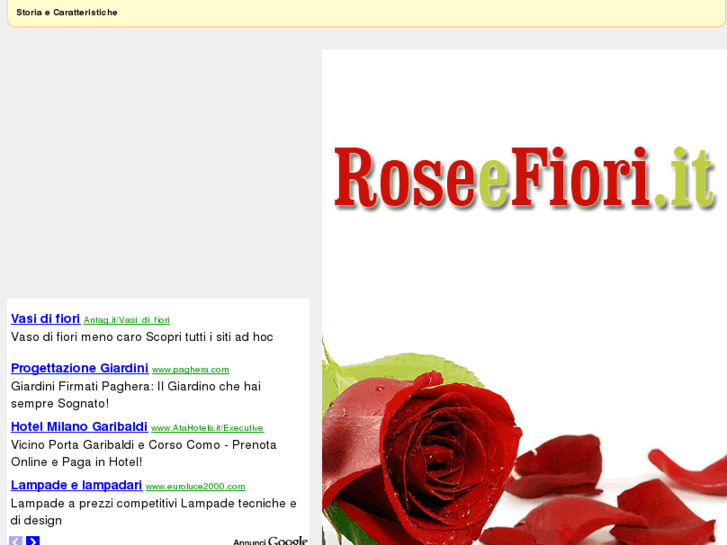Visit the Antag.it/Vasi_di_fiori URL link
Screen dimensions: 727x545
click(127, 320)
